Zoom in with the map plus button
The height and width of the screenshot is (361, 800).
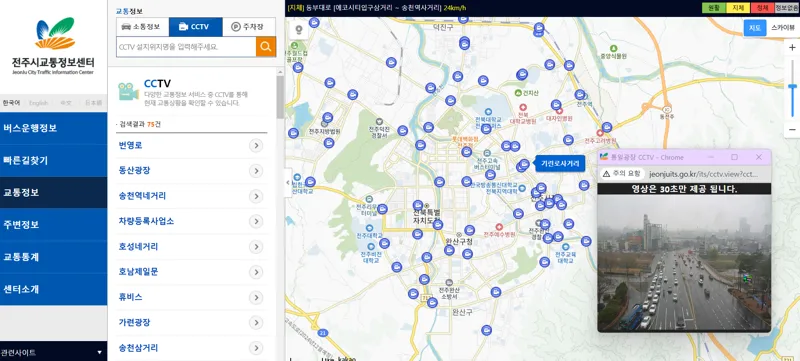(792, 48)
